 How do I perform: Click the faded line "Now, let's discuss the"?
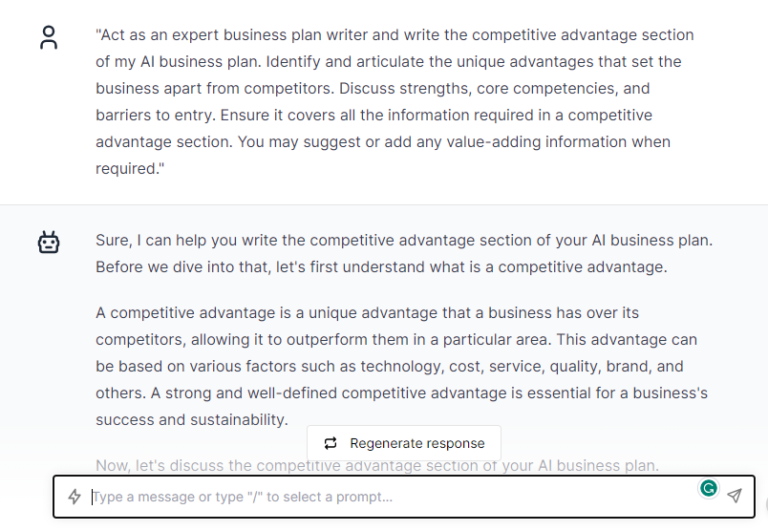coord(377,465)
